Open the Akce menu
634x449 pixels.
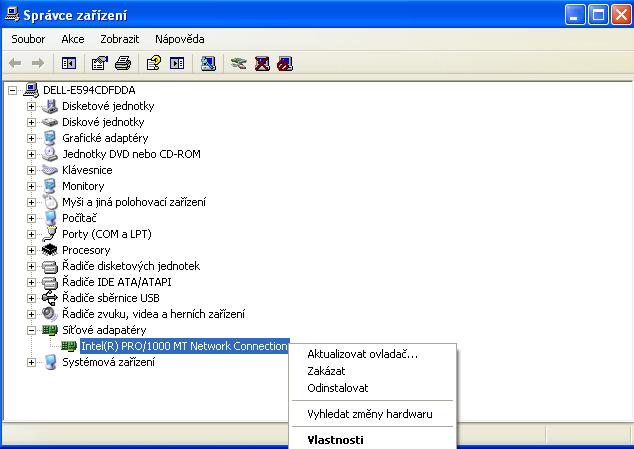click(73, 39)
